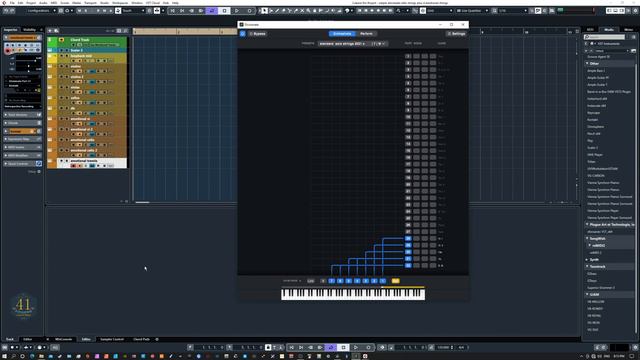Open the Transport menu
This screenshot has width=640, height=360.
(x=90, y=3)
